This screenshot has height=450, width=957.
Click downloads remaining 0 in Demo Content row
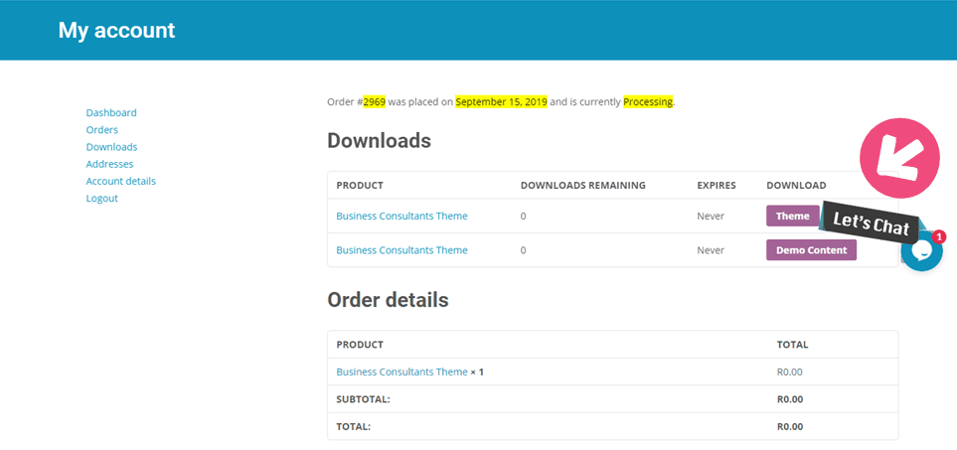tap(523, 250)
